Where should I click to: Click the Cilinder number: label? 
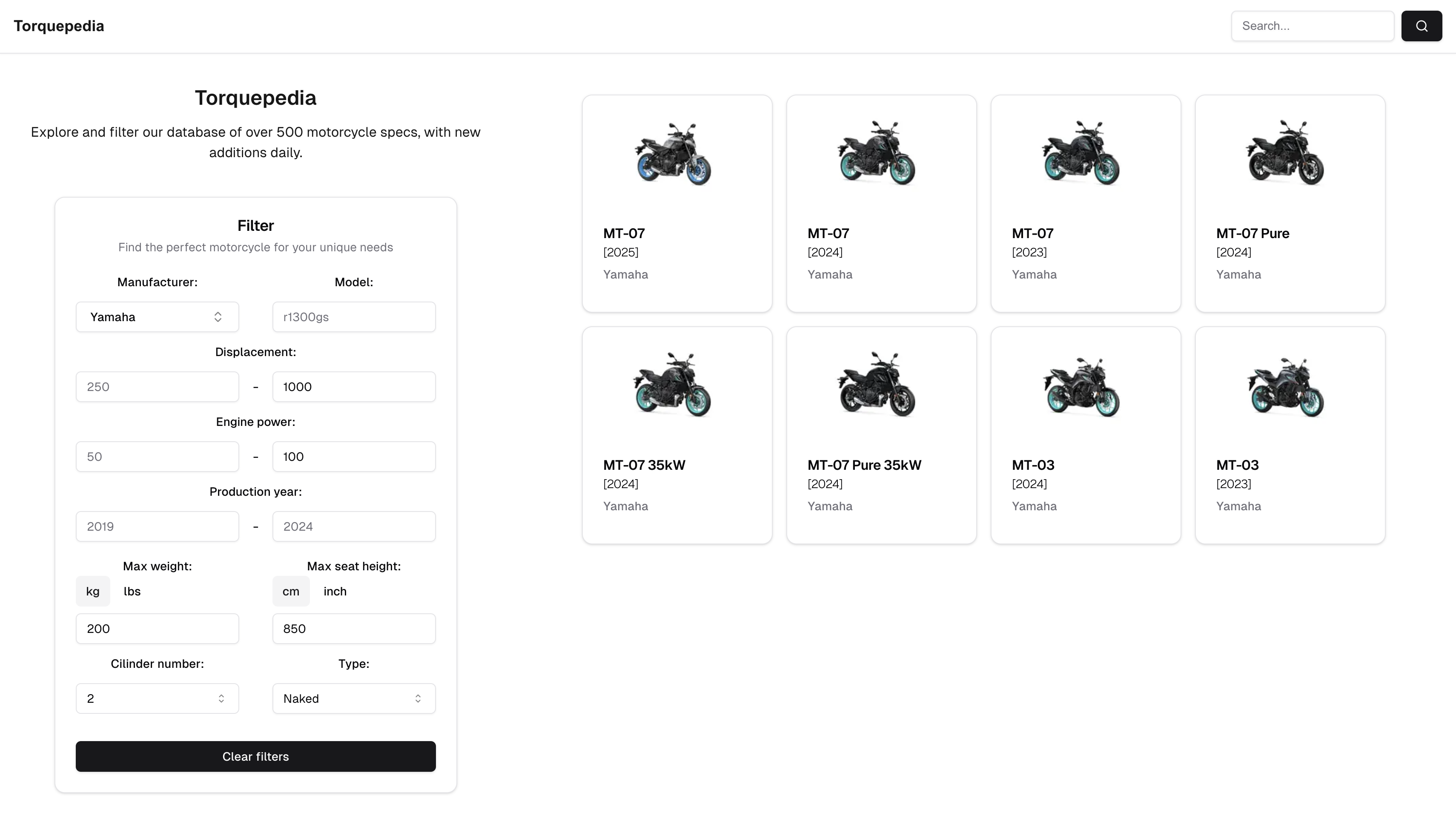158,664
